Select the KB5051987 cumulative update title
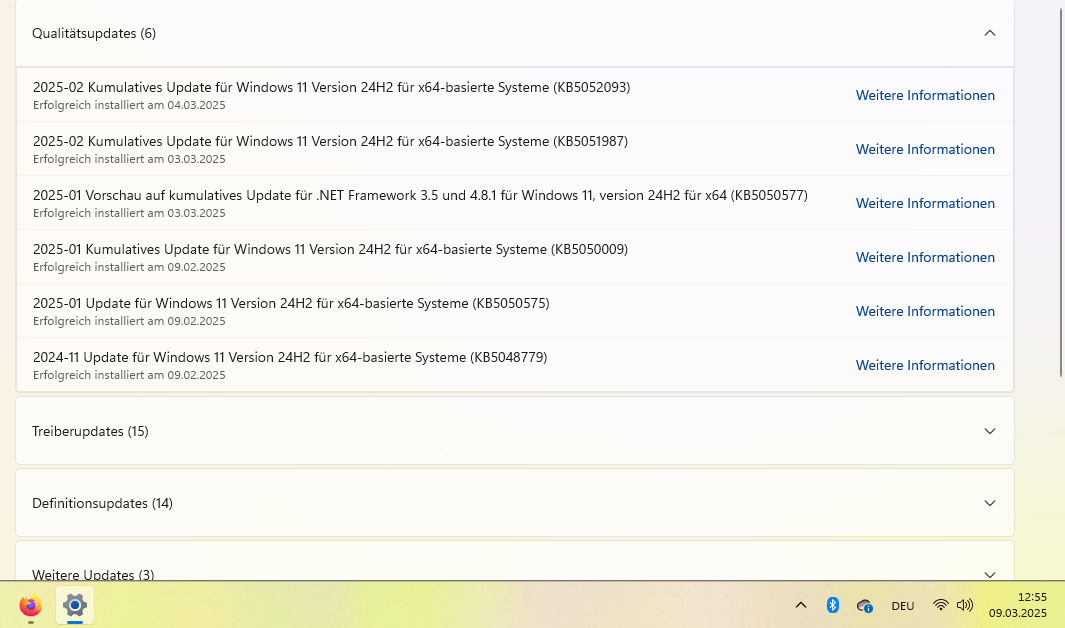Viewport: 1065px width, 628px height. pyautogui.click(x=330, y=141)
